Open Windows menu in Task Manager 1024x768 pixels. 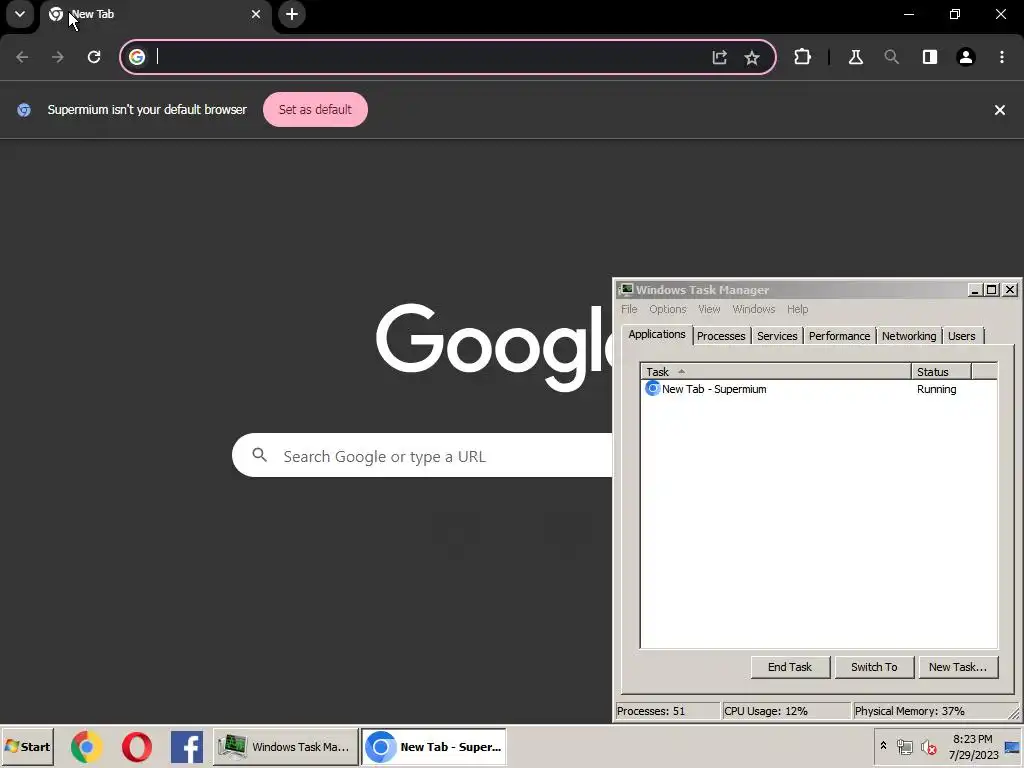pyautogui.click(x=754, y=309)
